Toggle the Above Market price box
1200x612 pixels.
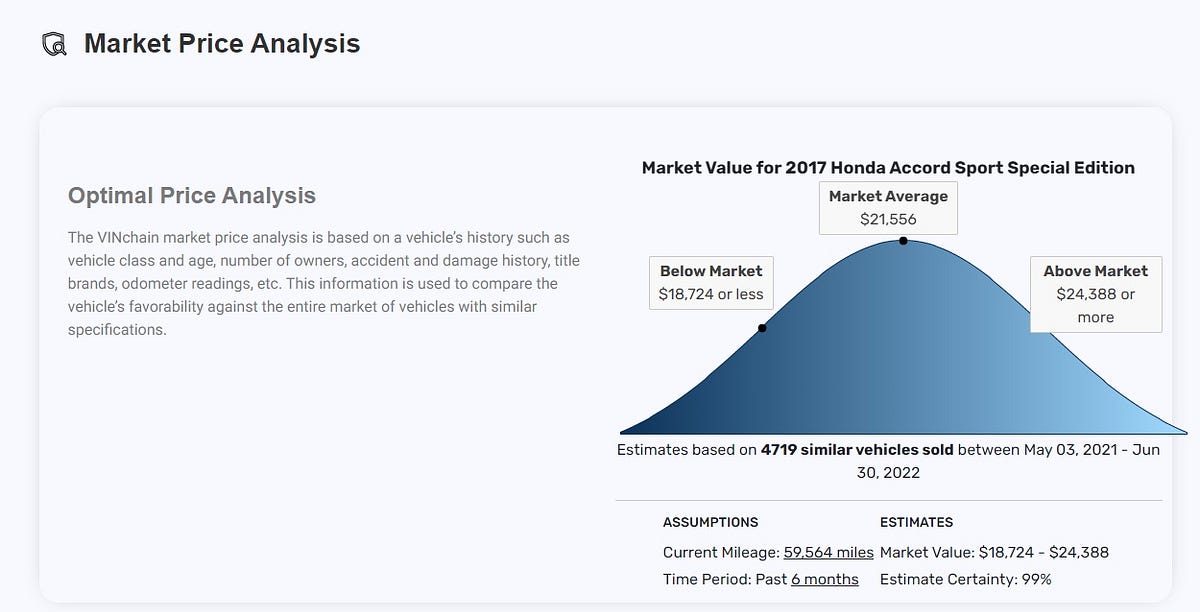pos(1096,293)
